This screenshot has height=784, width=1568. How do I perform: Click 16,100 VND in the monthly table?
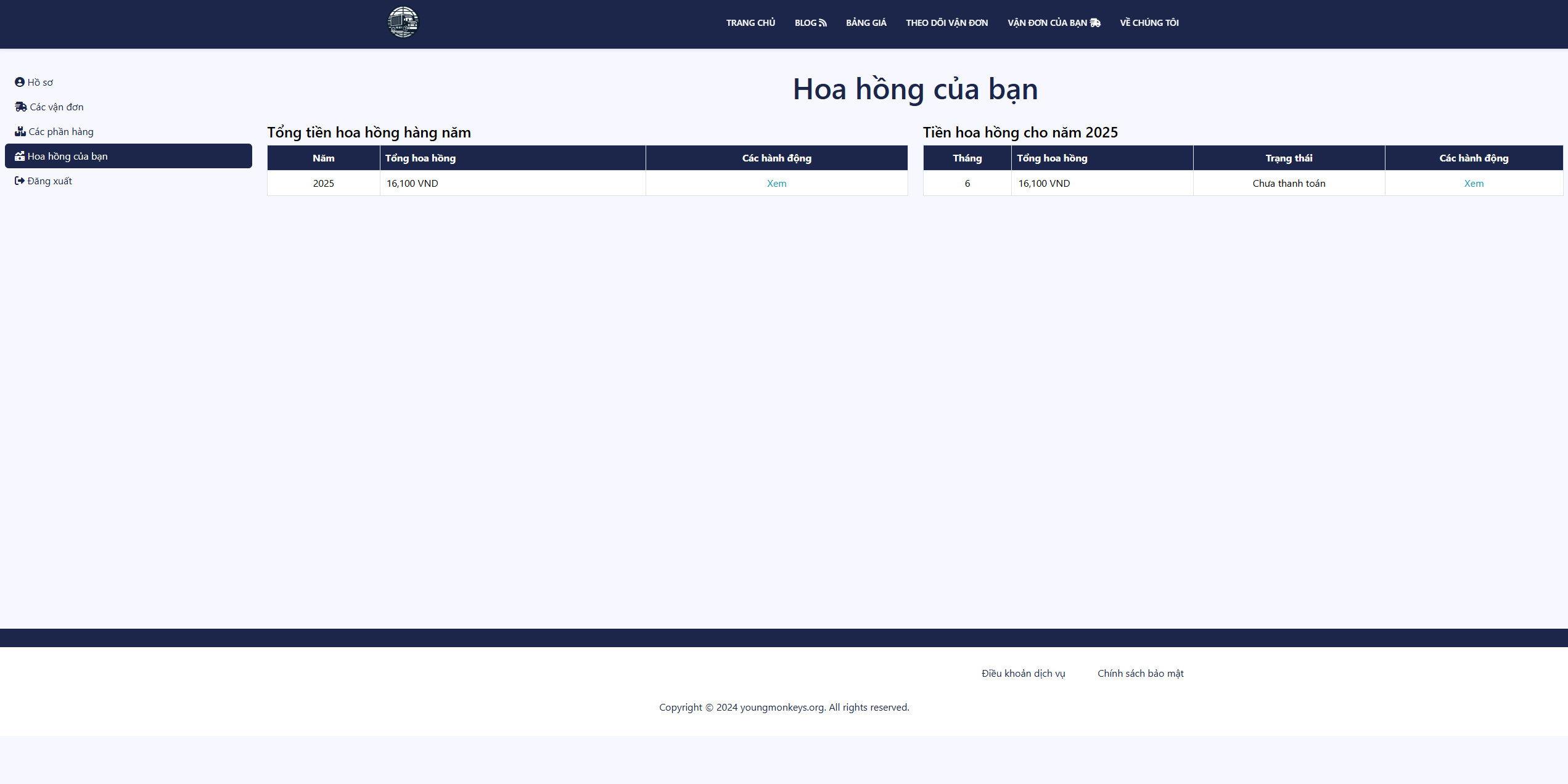(x=1044, y=184)
